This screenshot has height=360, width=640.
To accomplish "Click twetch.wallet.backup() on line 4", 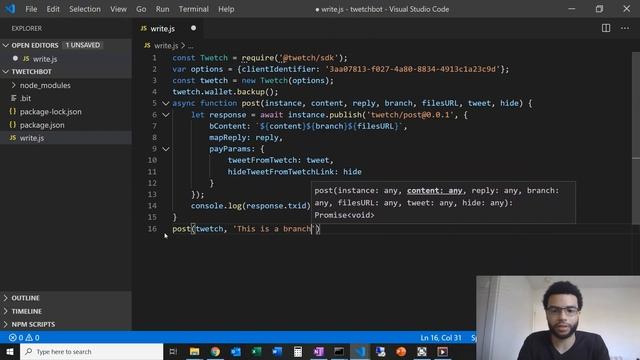I will click(225, 92).
